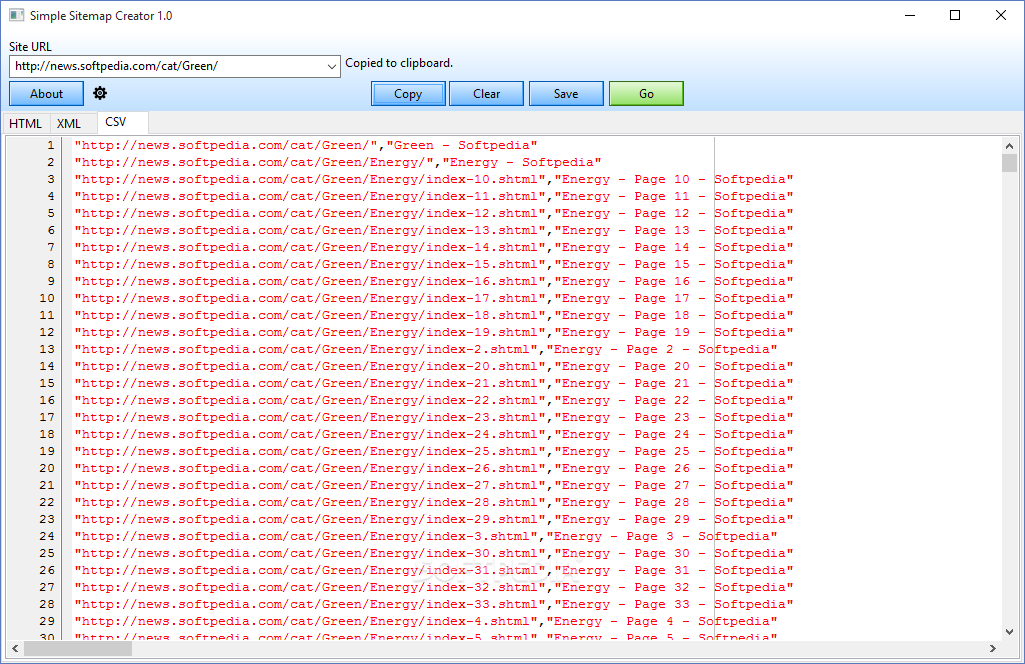
Task: Click the "Energy - Page 17" row
Action: pos(433,298)
